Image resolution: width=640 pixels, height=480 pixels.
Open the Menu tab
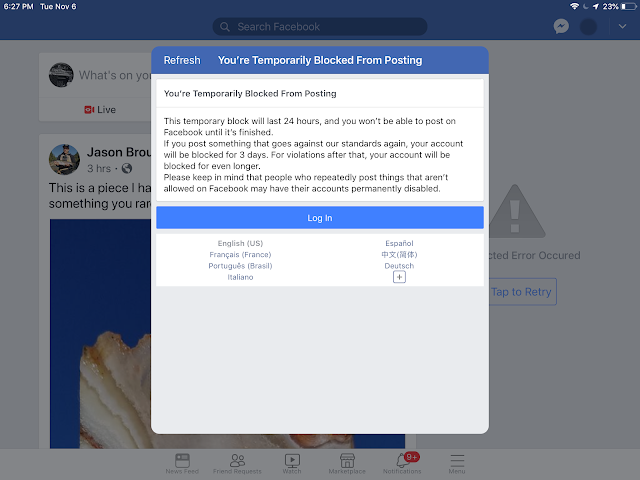[457, 464]
